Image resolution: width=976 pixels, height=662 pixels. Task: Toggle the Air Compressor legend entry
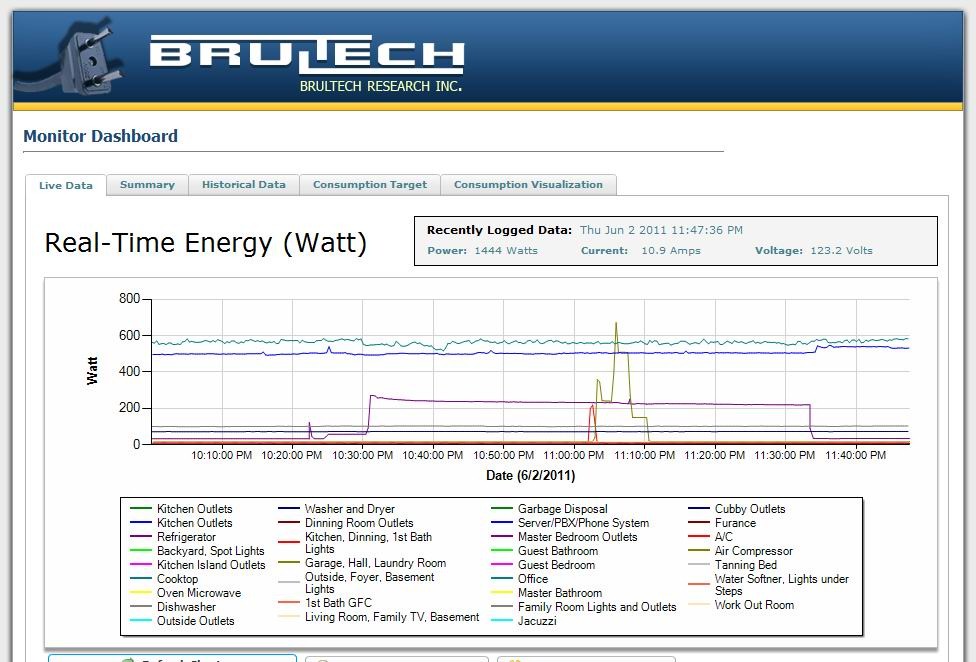(x=753, y=551)
